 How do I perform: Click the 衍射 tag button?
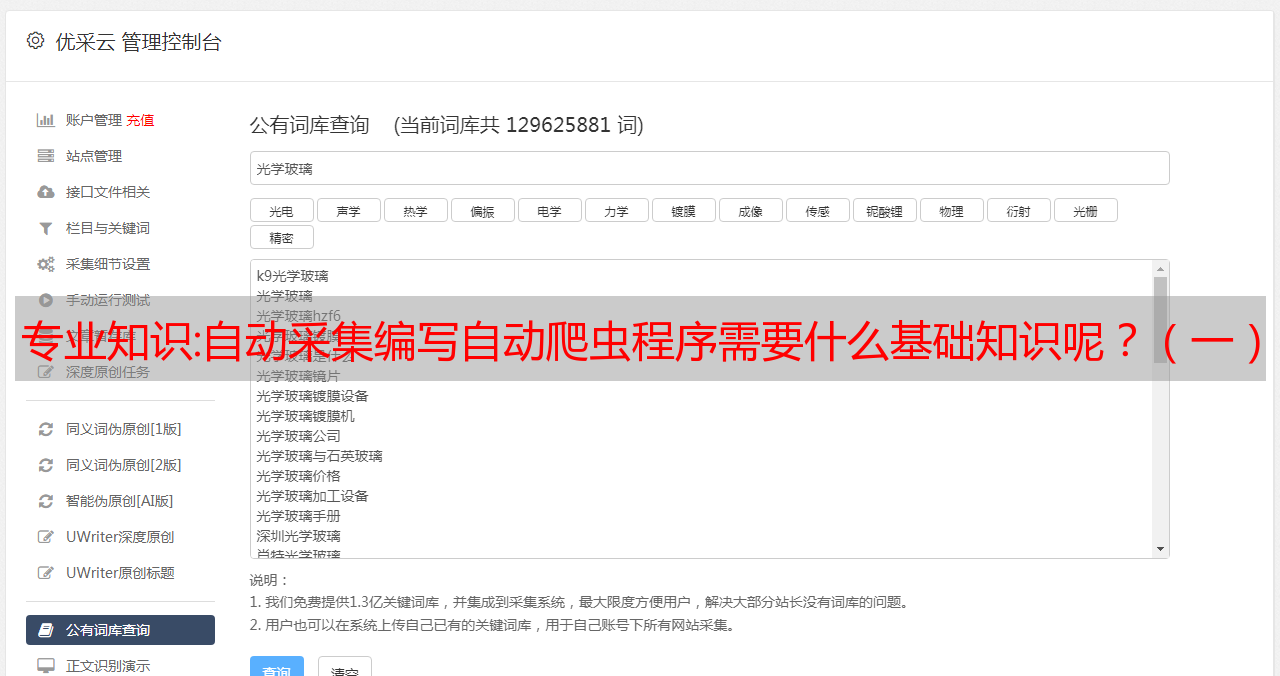coord(1018,210)
